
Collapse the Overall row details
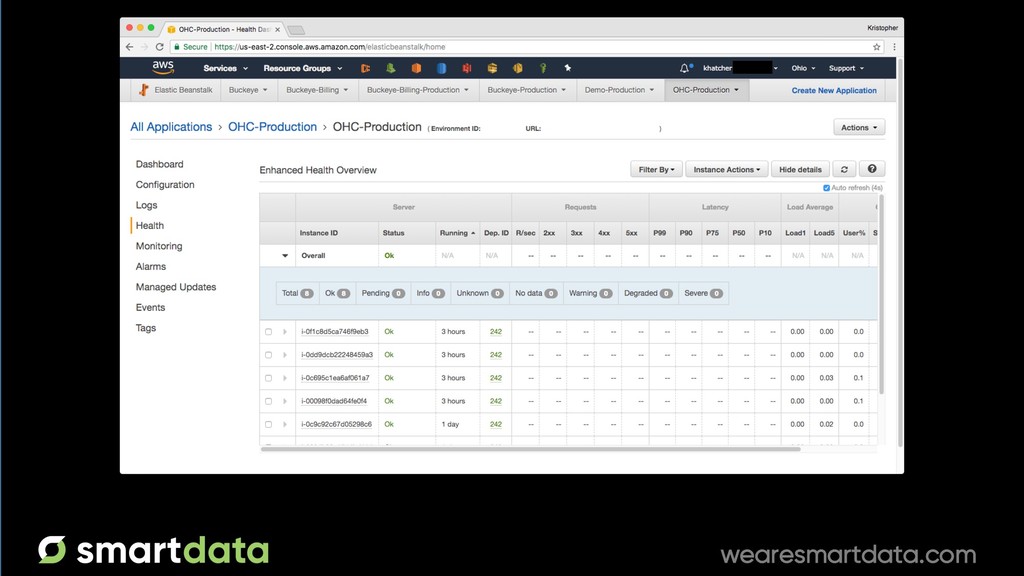click(285, 256)
